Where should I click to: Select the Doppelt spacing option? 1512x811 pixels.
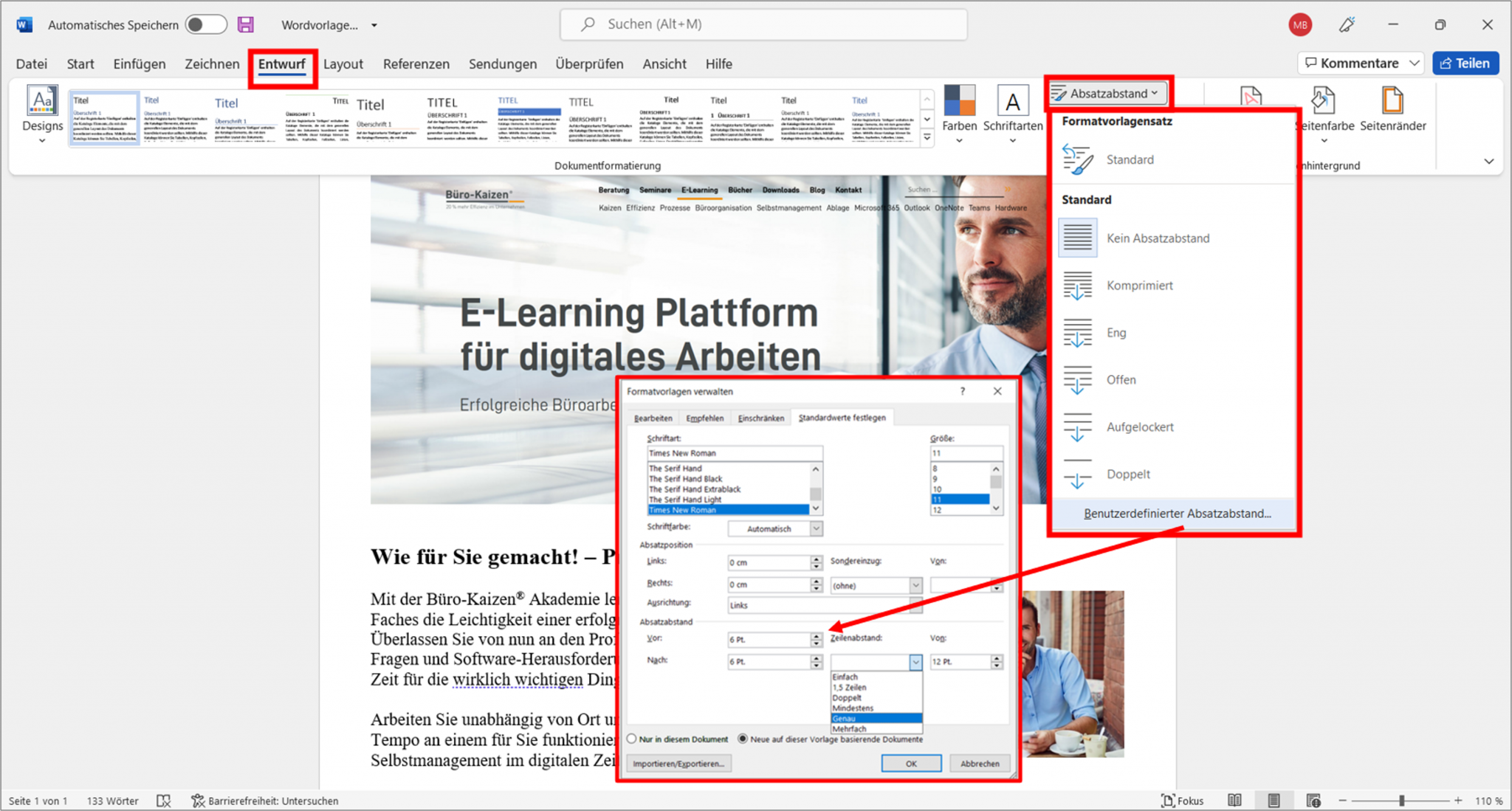[1128, 474]
